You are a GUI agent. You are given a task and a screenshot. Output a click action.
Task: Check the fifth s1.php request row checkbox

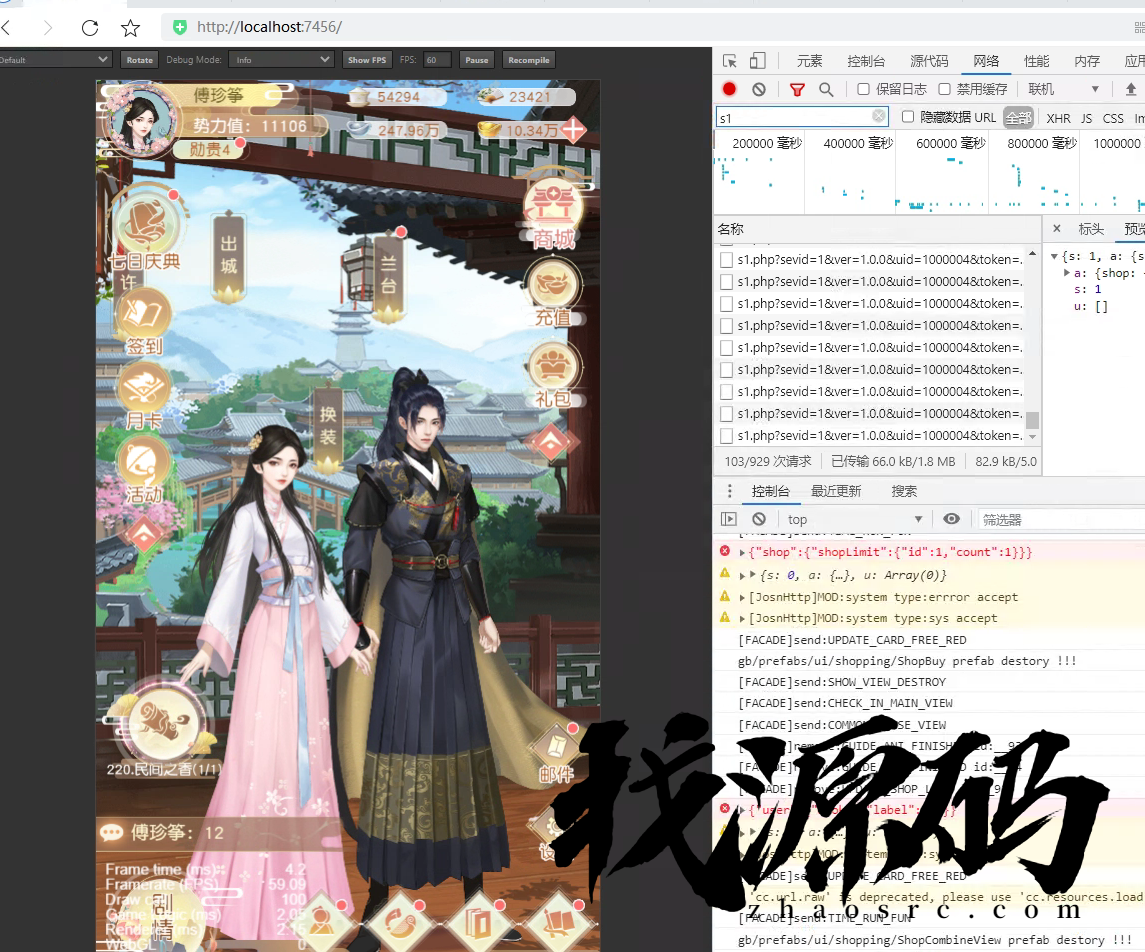726,348
